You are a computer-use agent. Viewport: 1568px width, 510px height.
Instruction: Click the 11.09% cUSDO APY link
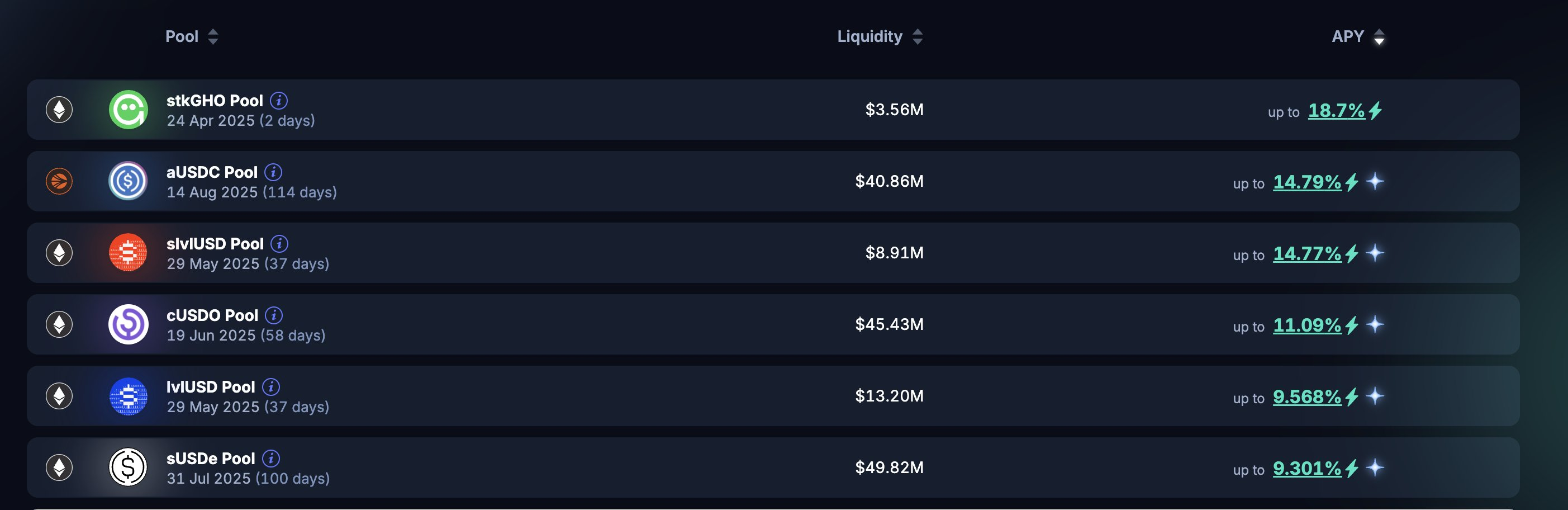point(1307,325)
